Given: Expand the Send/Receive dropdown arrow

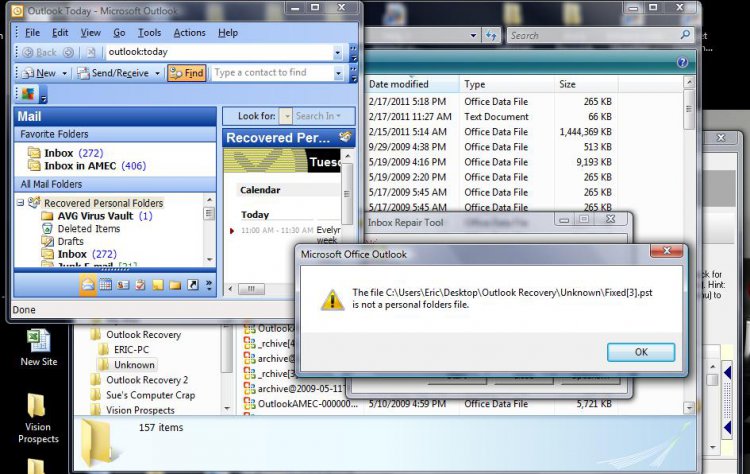Looking at the screenshot, I should [157, 73].
